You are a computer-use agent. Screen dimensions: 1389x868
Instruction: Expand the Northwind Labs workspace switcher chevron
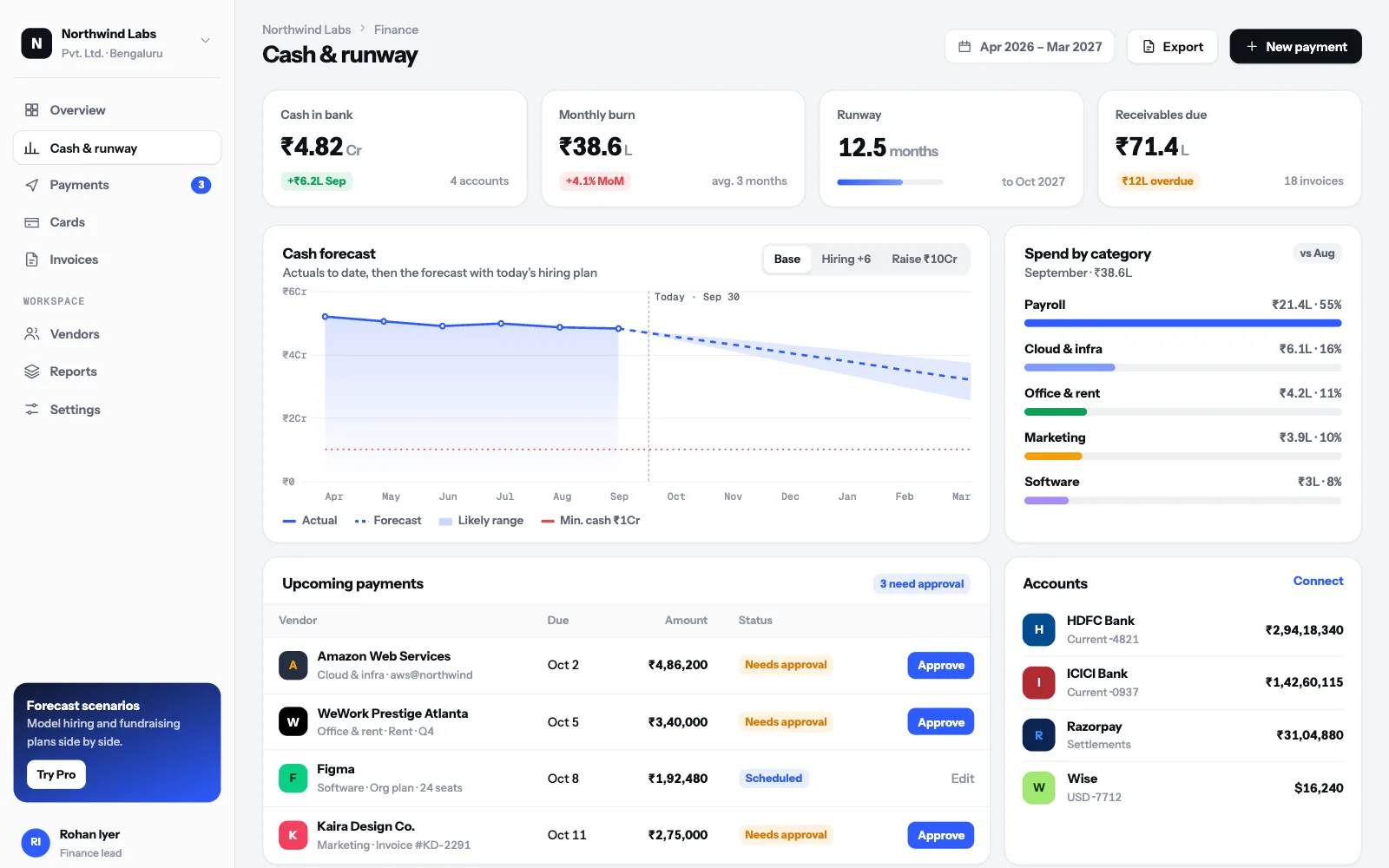coord(206,41)
